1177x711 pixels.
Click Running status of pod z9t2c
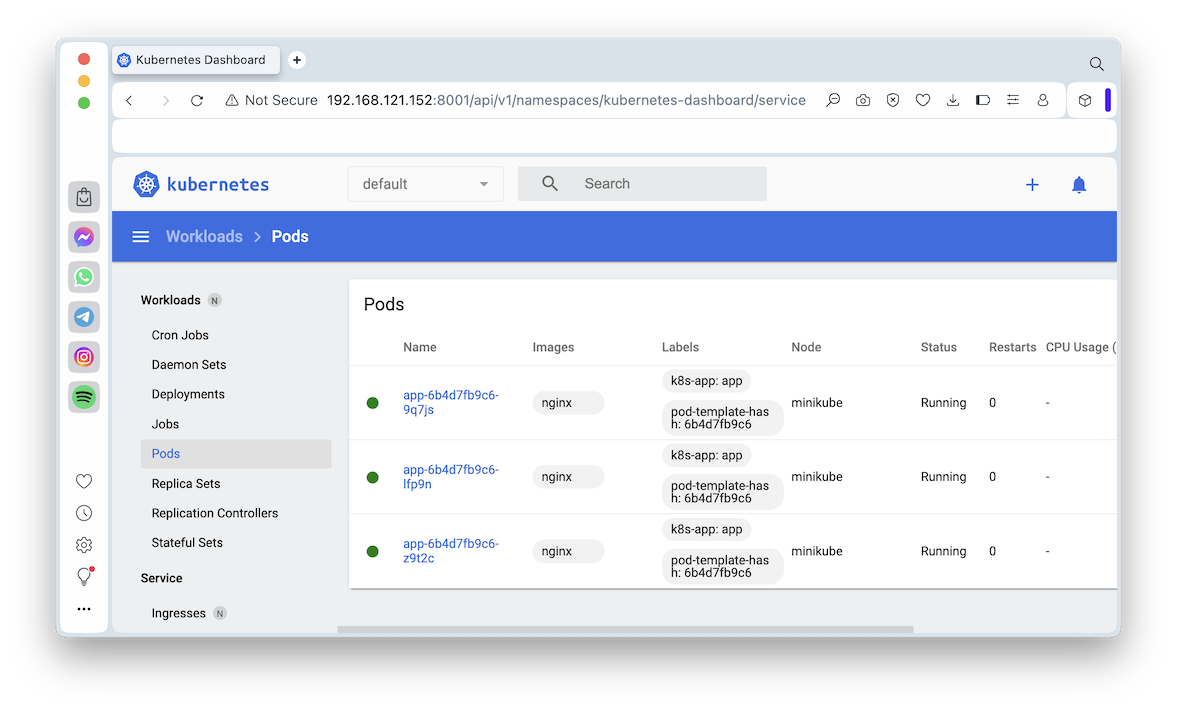[x=943, y=551]
